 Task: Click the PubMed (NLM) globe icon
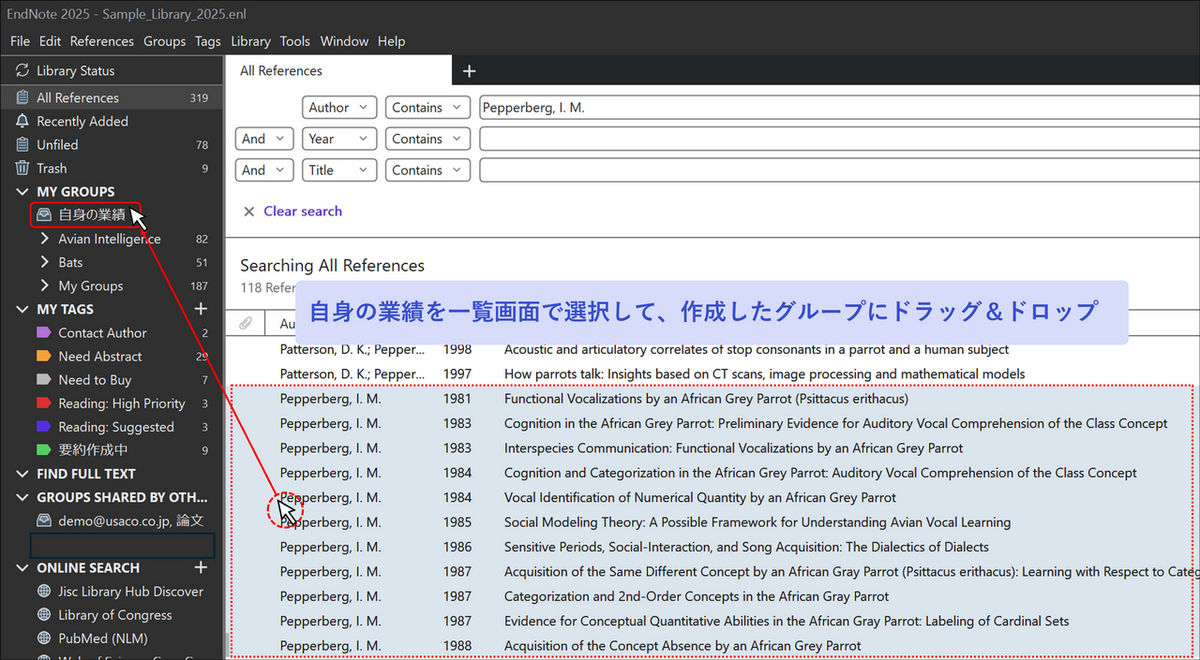point(44,638)
